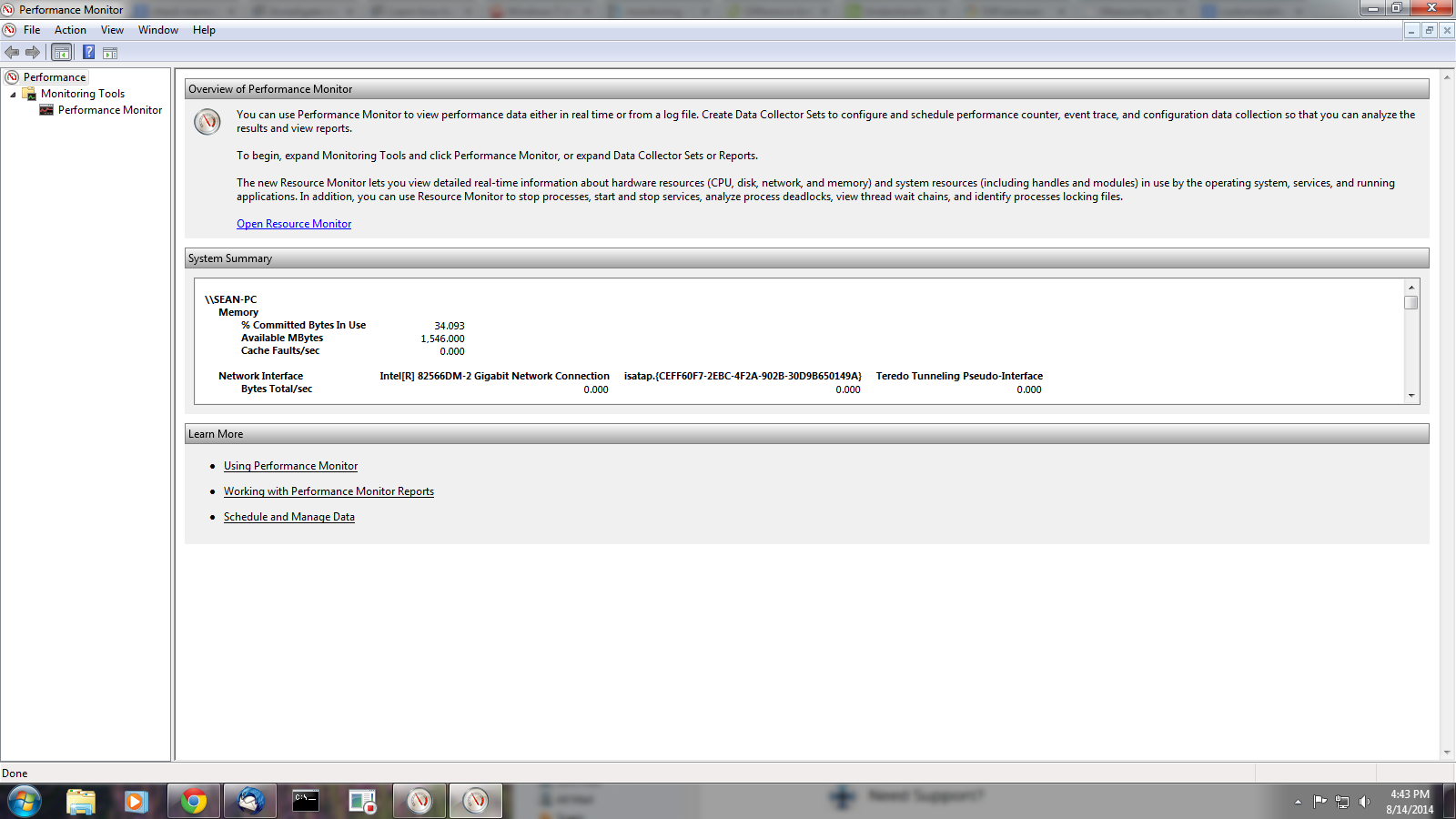Click the MMC system menu icon beside File
This screenshot has height=819, width=1456.
click(x=9, y=30)
